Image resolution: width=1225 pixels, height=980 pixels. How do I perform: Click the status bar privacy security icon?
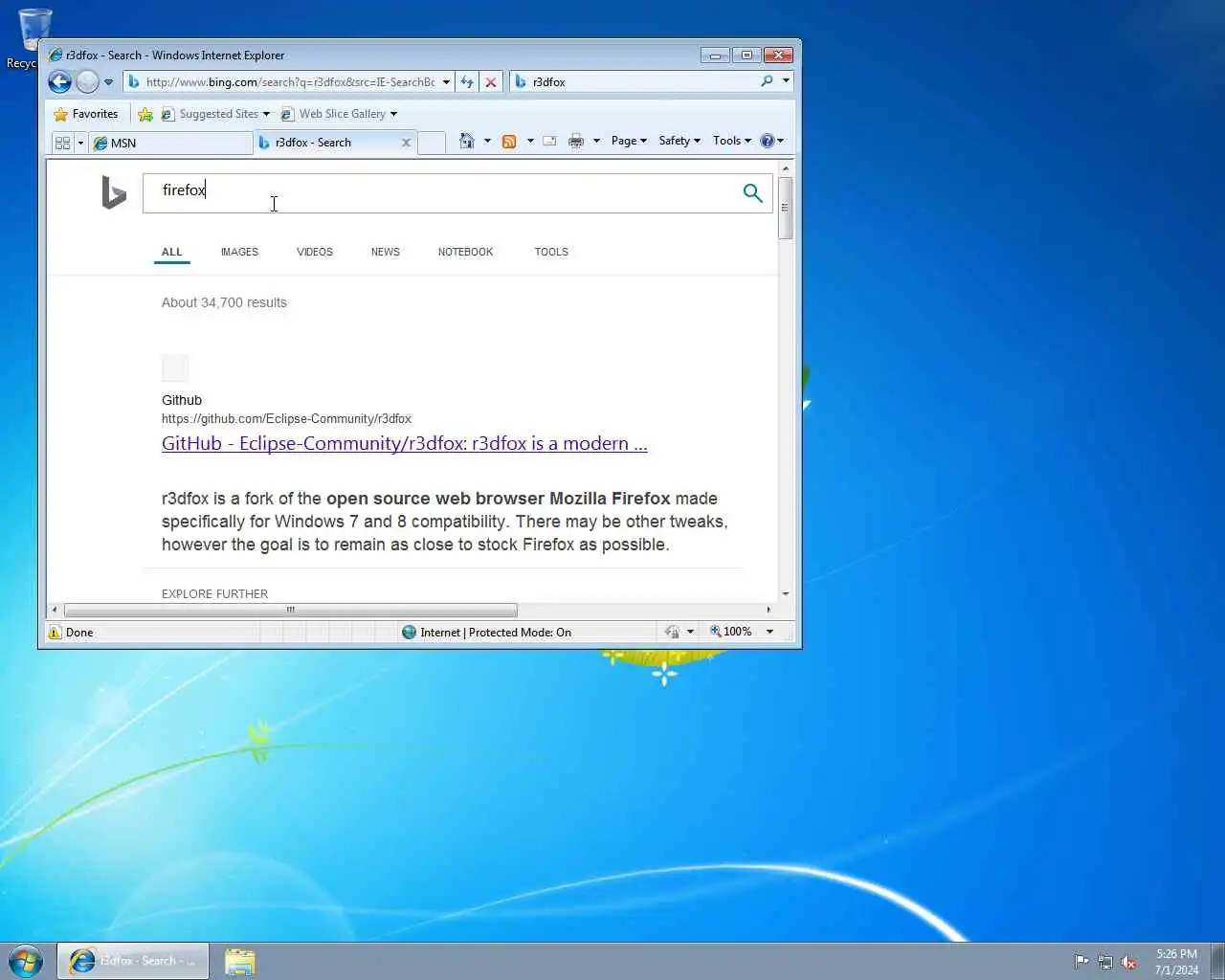pos(672,632)
